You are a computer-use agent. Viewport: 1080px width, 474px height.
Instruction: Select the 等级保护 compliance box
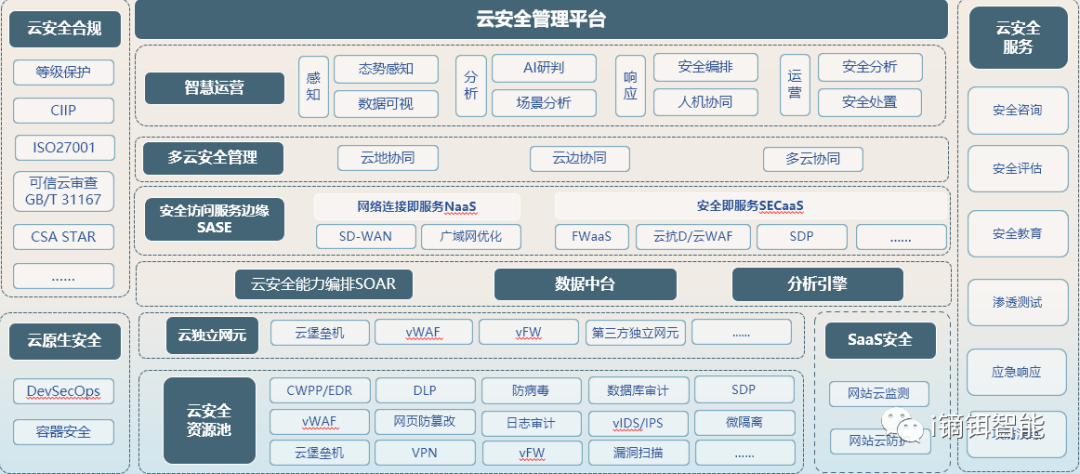click(64, 72)
